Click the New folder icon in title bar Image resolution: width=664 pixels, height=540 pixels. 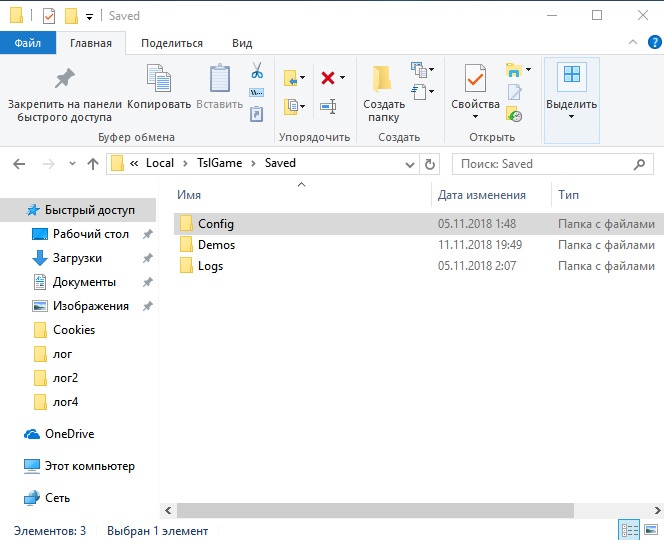(x=71, y=16)
